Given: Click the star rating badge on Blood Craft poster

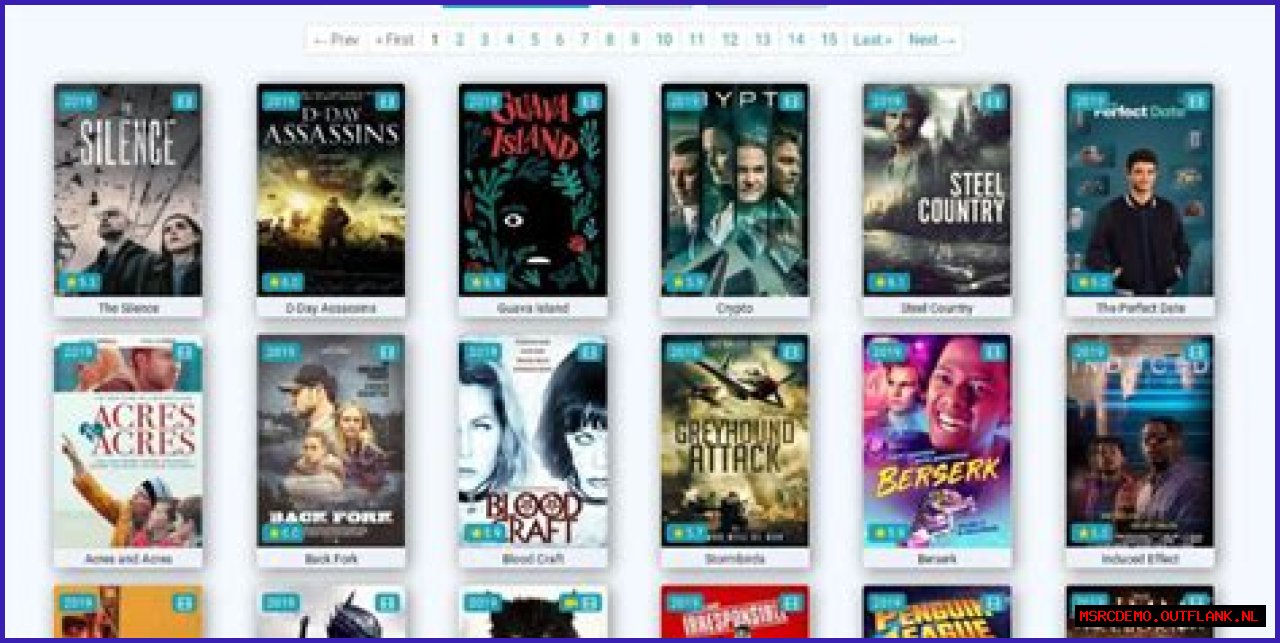Looking at the screenshot, I should [x=485, y=534].
